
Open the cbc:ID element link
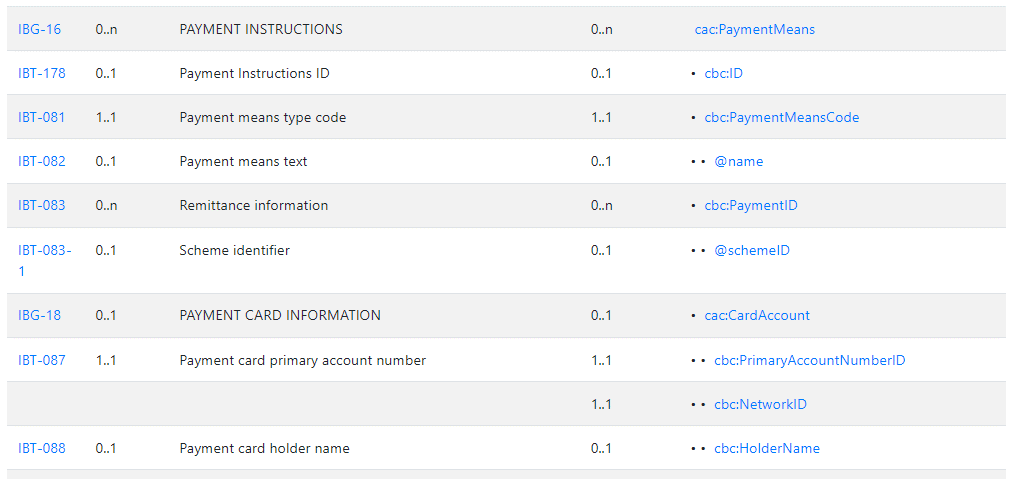tap(723, 73)
